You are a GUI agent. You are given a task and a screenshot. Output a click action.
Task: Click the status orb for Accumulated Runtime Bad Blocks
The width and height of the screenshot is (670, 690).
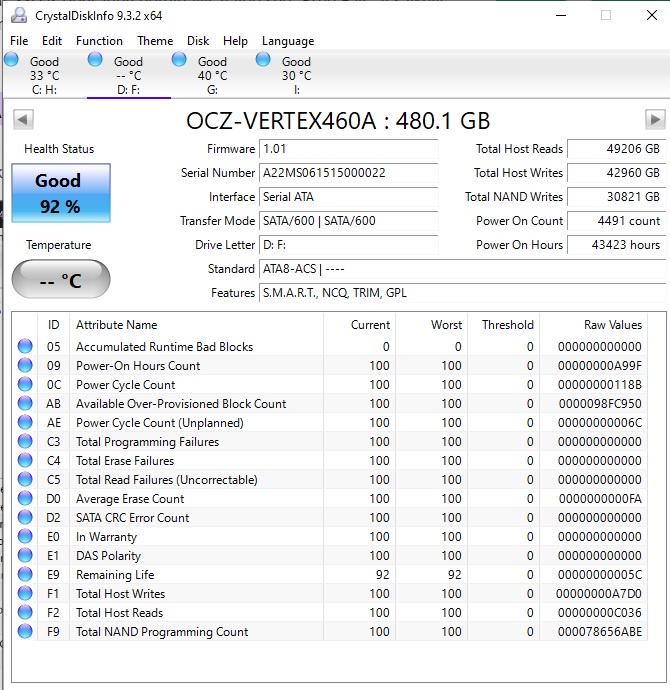point(25,347)
